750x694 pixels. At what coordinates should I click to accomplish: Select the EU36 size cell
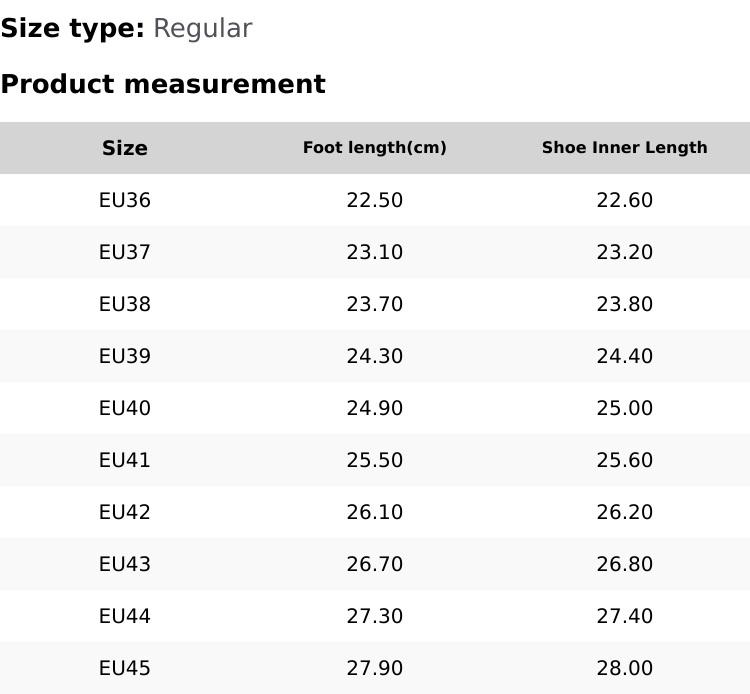pyautogui.click(x=125, y=200)
